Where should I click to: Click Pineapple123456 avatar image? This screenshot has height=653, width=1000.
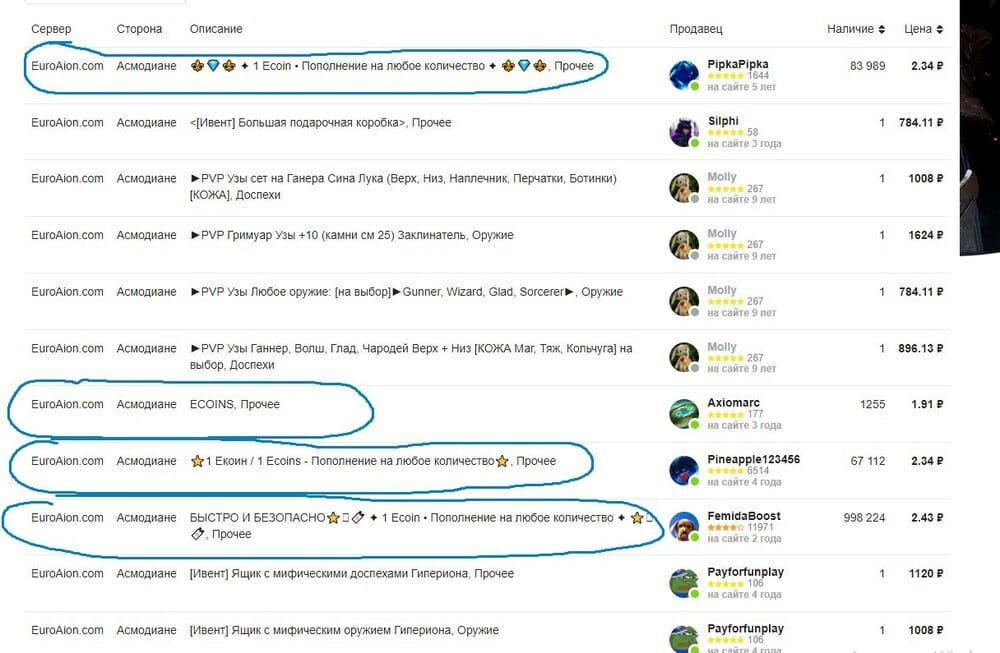tap(684, 470)
